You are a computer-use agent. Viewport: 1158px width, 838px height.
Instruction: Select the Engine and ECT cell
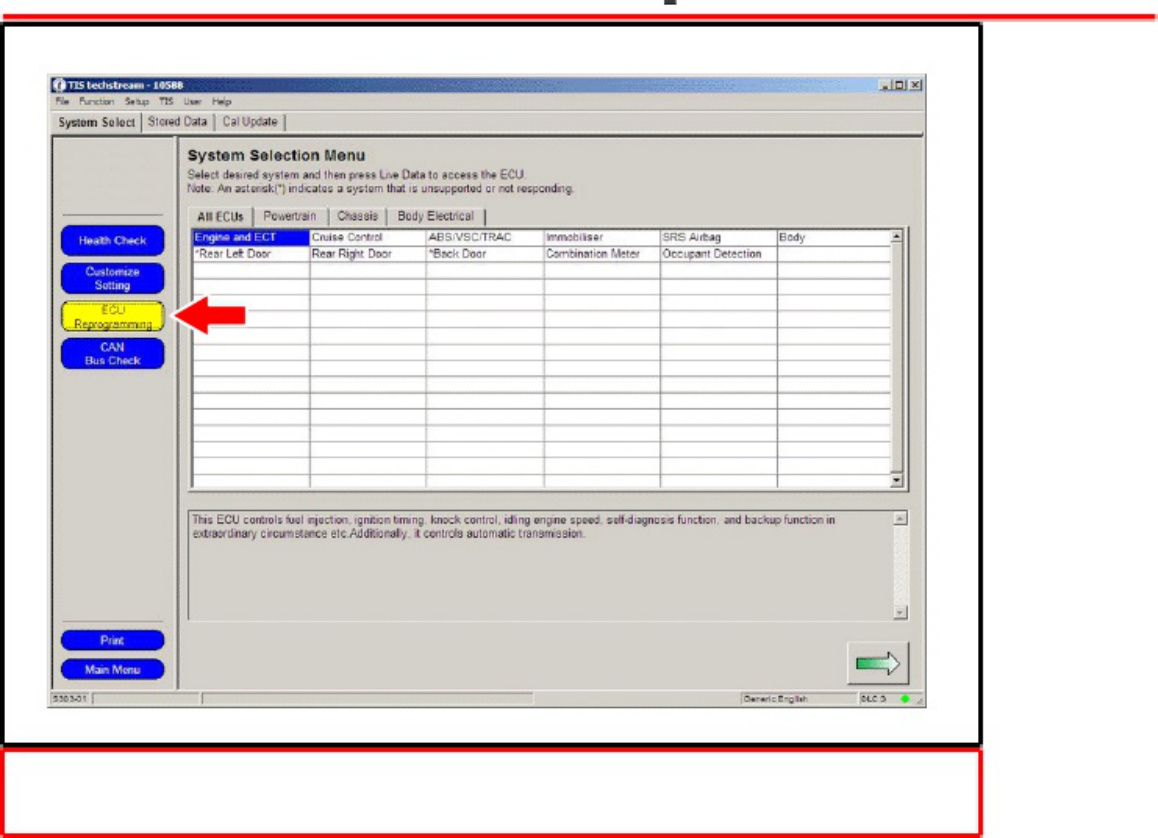coord(250,238)
